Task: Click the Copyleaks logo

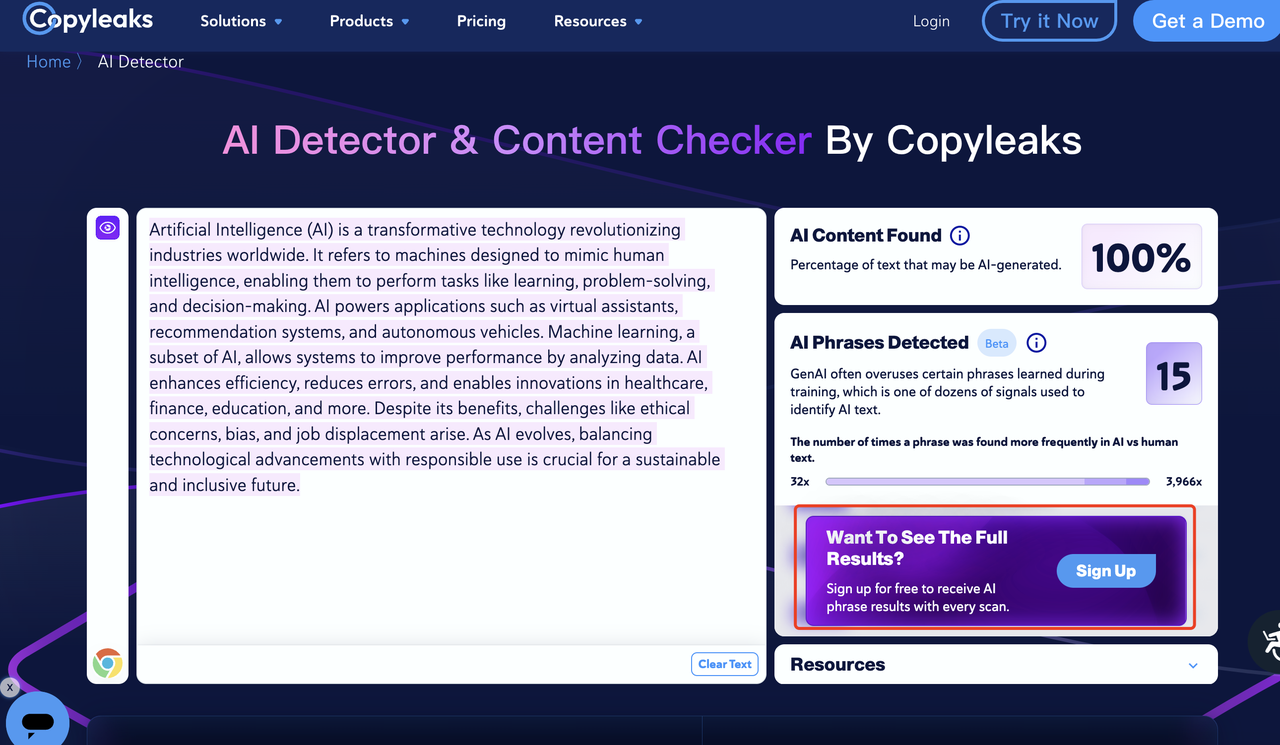Action: (x=88, y=20)
